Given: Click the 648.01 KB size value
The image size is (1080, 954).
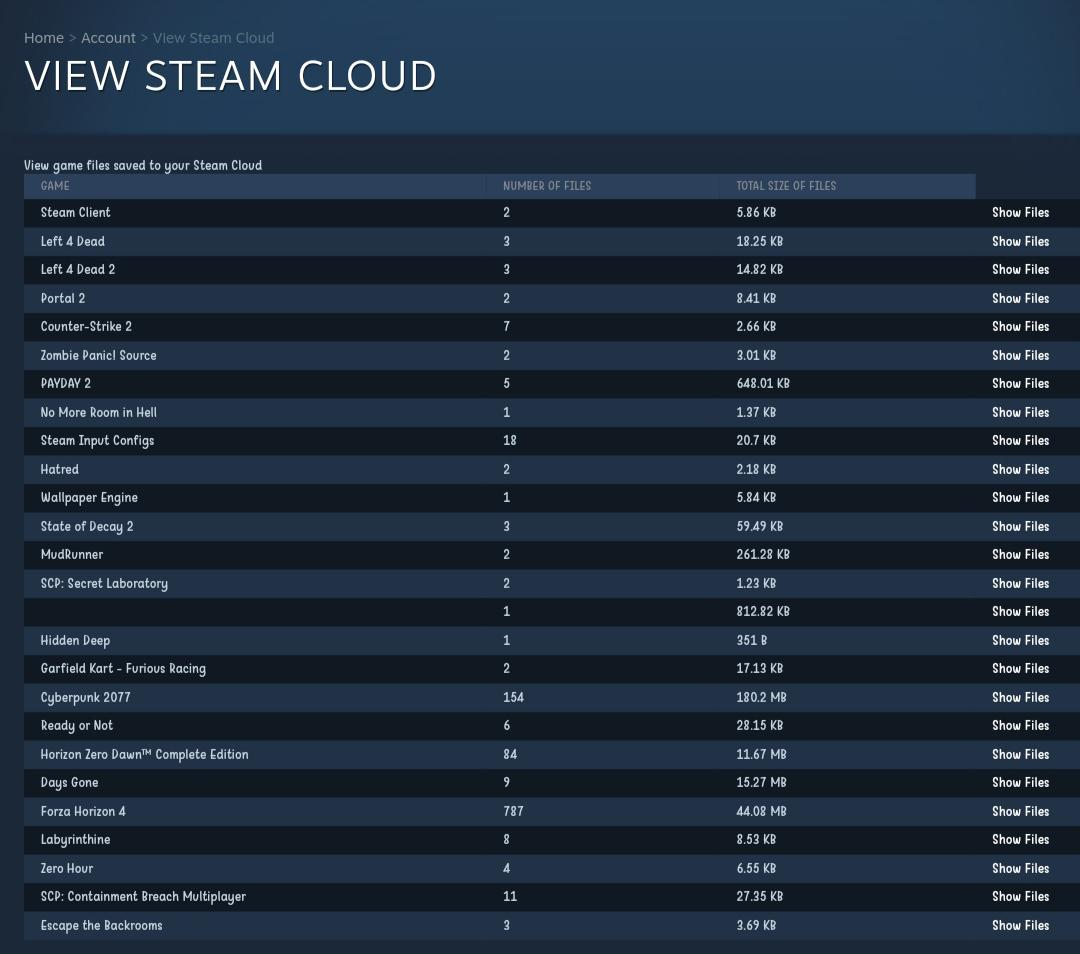Looking at the screenshot, I should [763, 384].
